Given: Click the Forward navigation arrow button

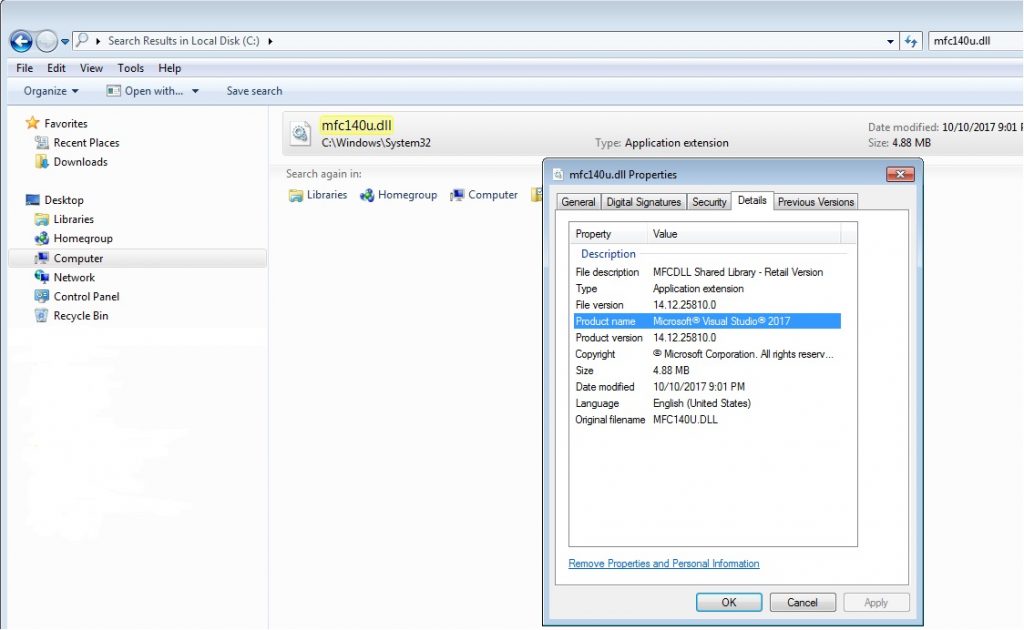Looking at the screenshot, I should pyautogui.click(x=46, y=41).
